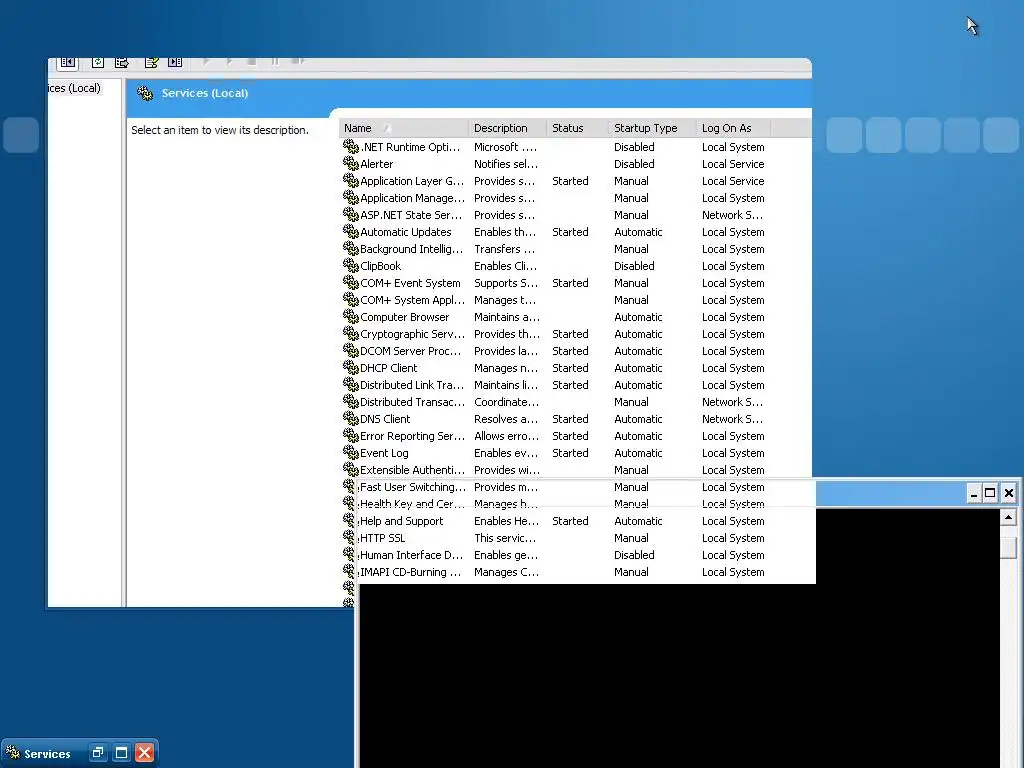Minimize the black console window
1024x768 pixels.
pyautogui.click(x=974, y=493)
